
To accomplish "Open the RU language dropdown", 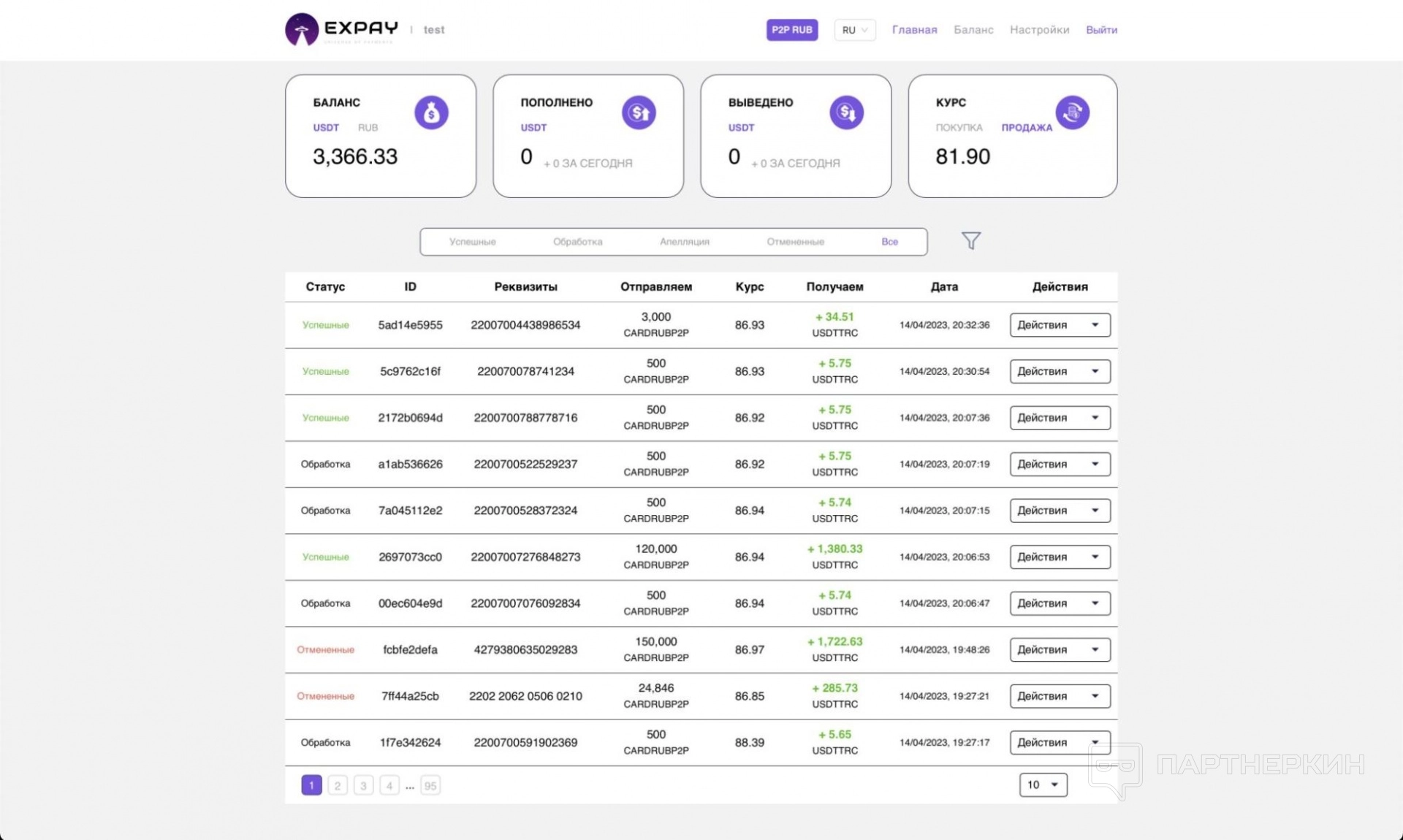I will [854, 30].
